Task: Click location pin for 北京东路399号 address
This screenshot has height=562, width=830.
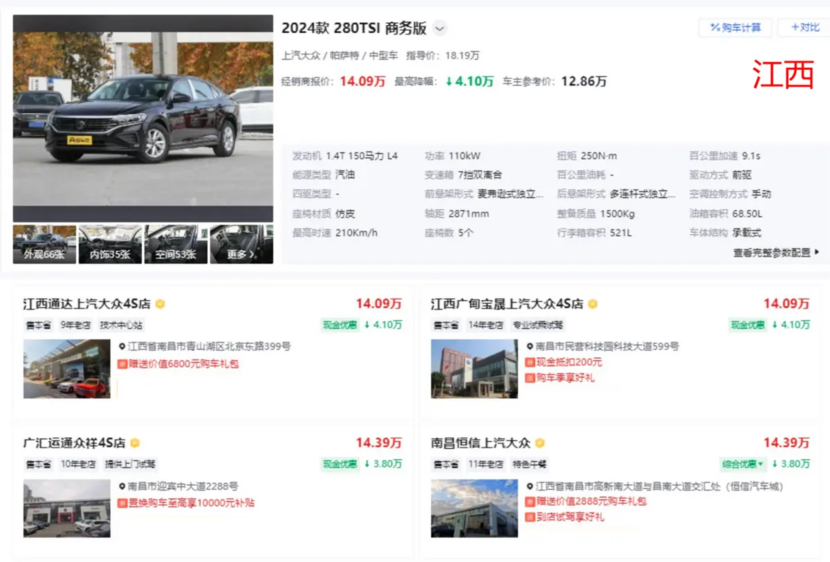Action: [x=122, y=347]
